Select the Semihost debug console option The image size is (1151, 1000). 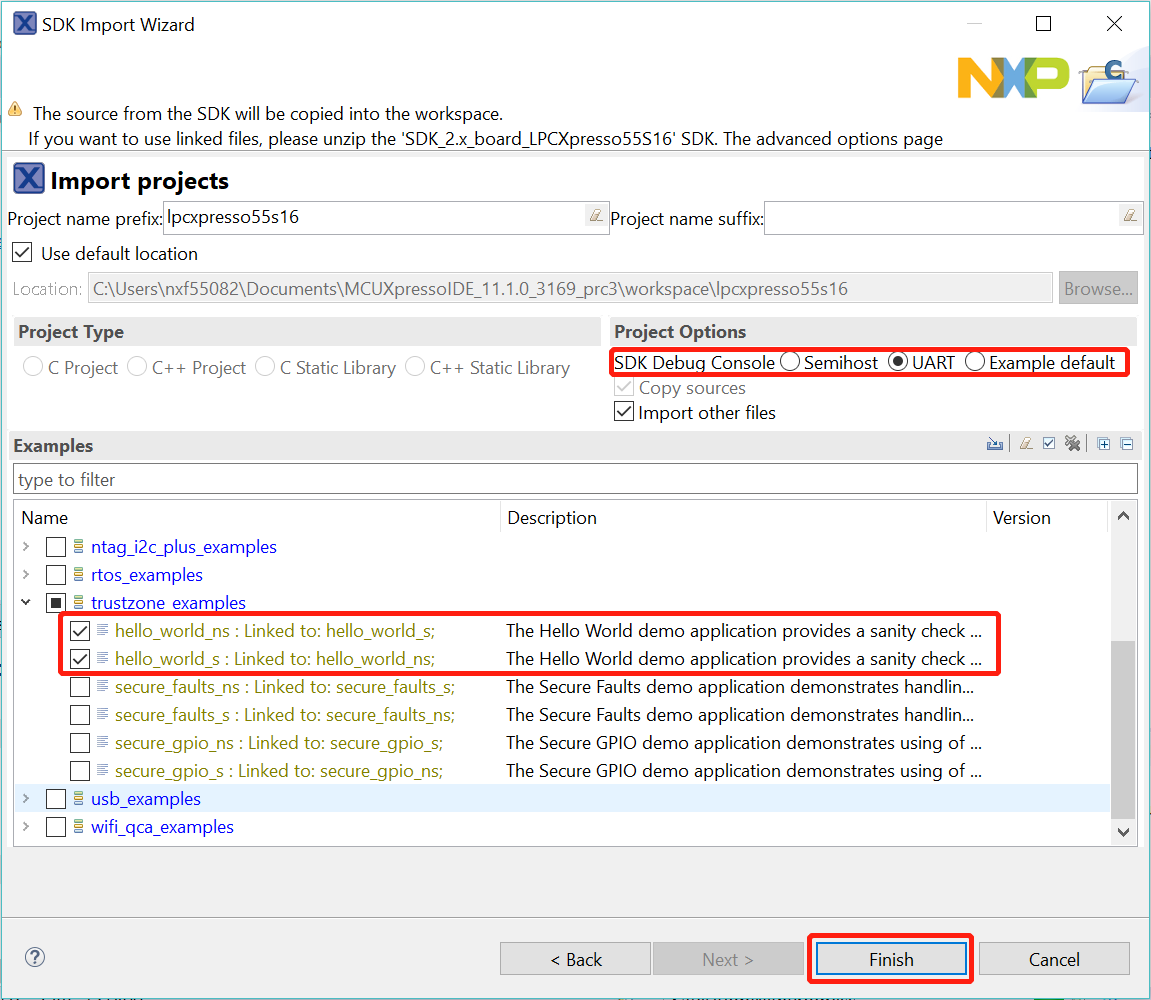click(x=790, y=362)
